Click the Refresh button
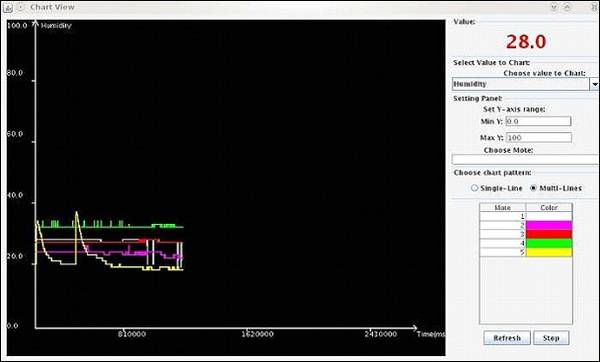Image resolution: width=600 pixels, height=362 pixels. [507, 338]
